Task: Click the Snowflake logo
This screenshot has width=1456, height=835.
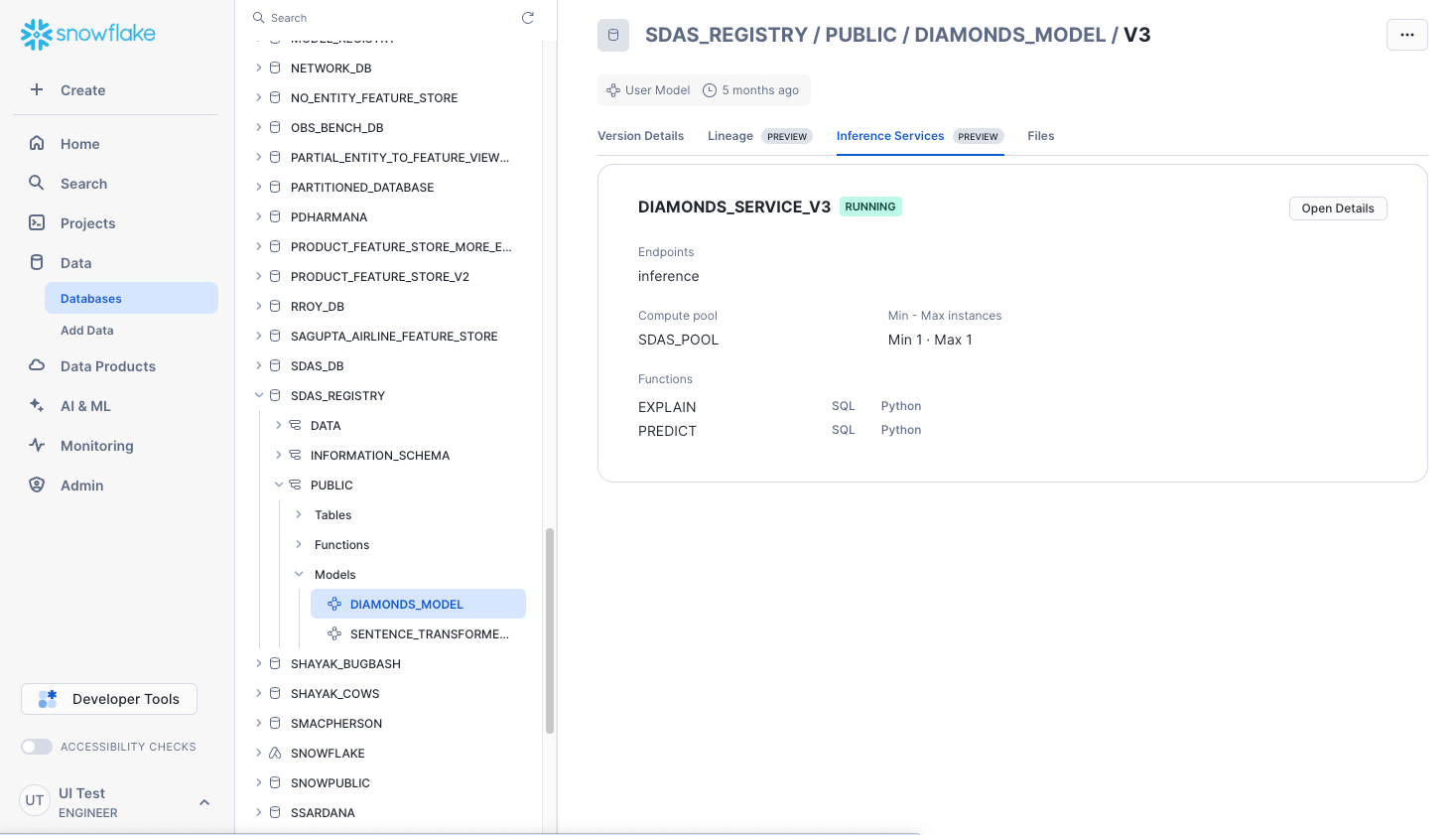Action: tap(87, 34)
